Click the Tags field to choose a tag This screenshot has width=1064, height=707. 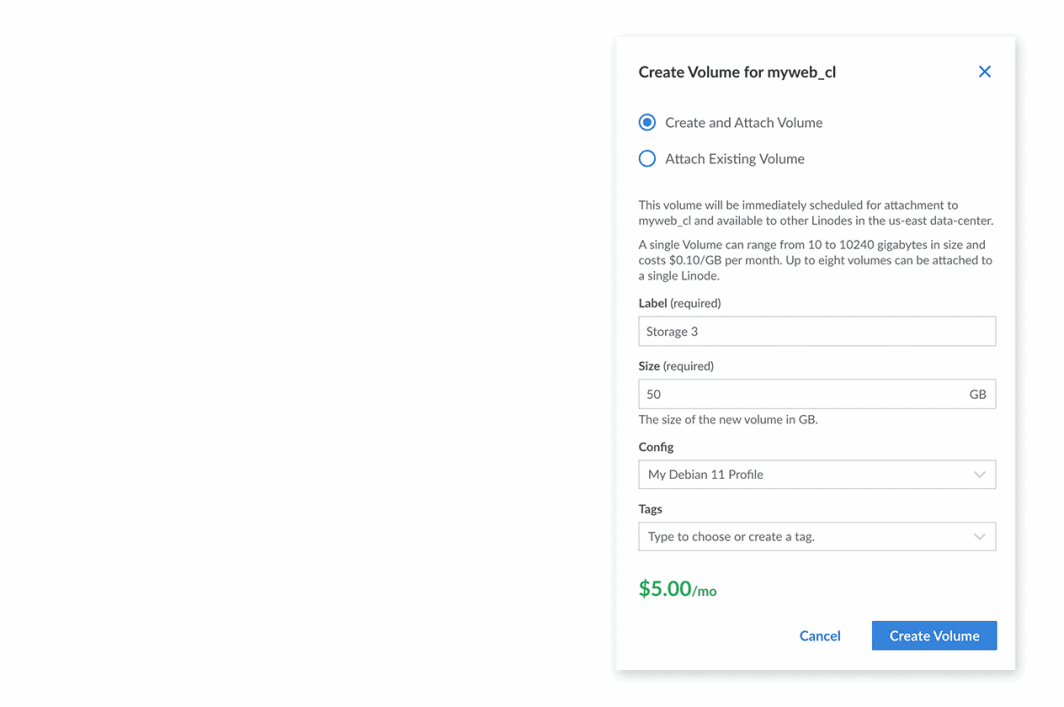(800, 537)
